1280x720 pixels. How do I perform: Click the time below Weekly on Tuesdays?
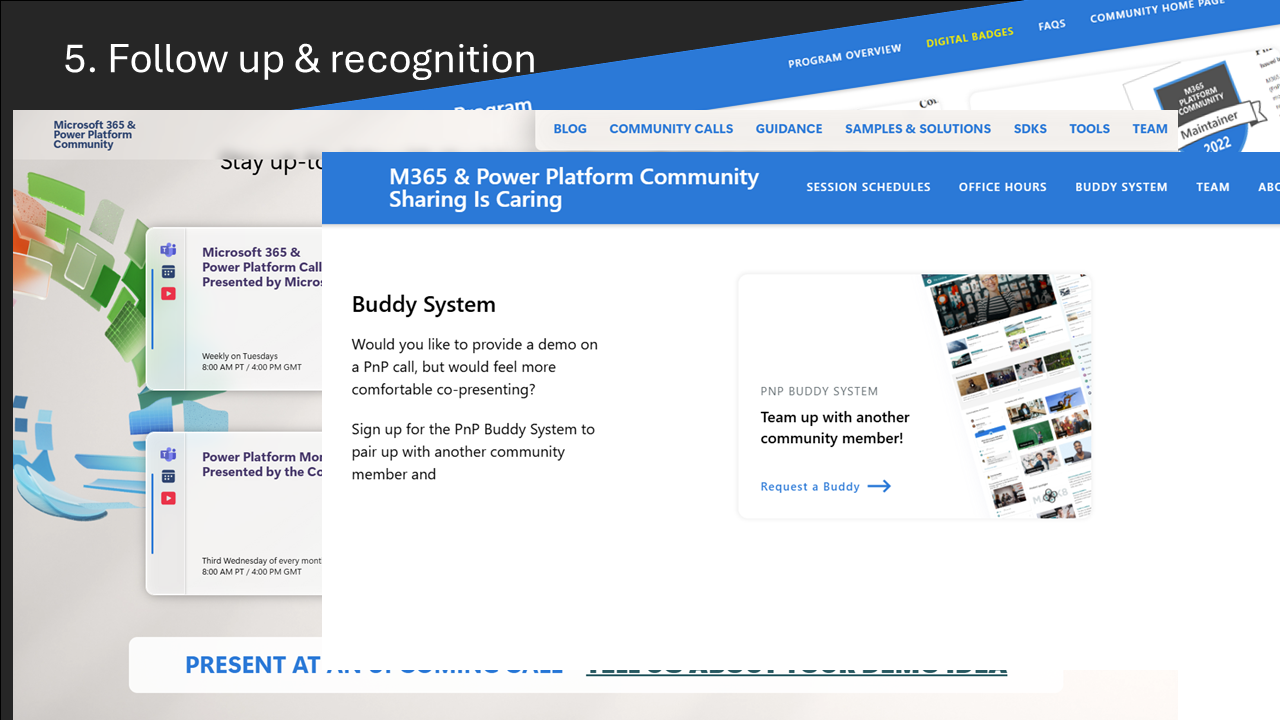252,367
